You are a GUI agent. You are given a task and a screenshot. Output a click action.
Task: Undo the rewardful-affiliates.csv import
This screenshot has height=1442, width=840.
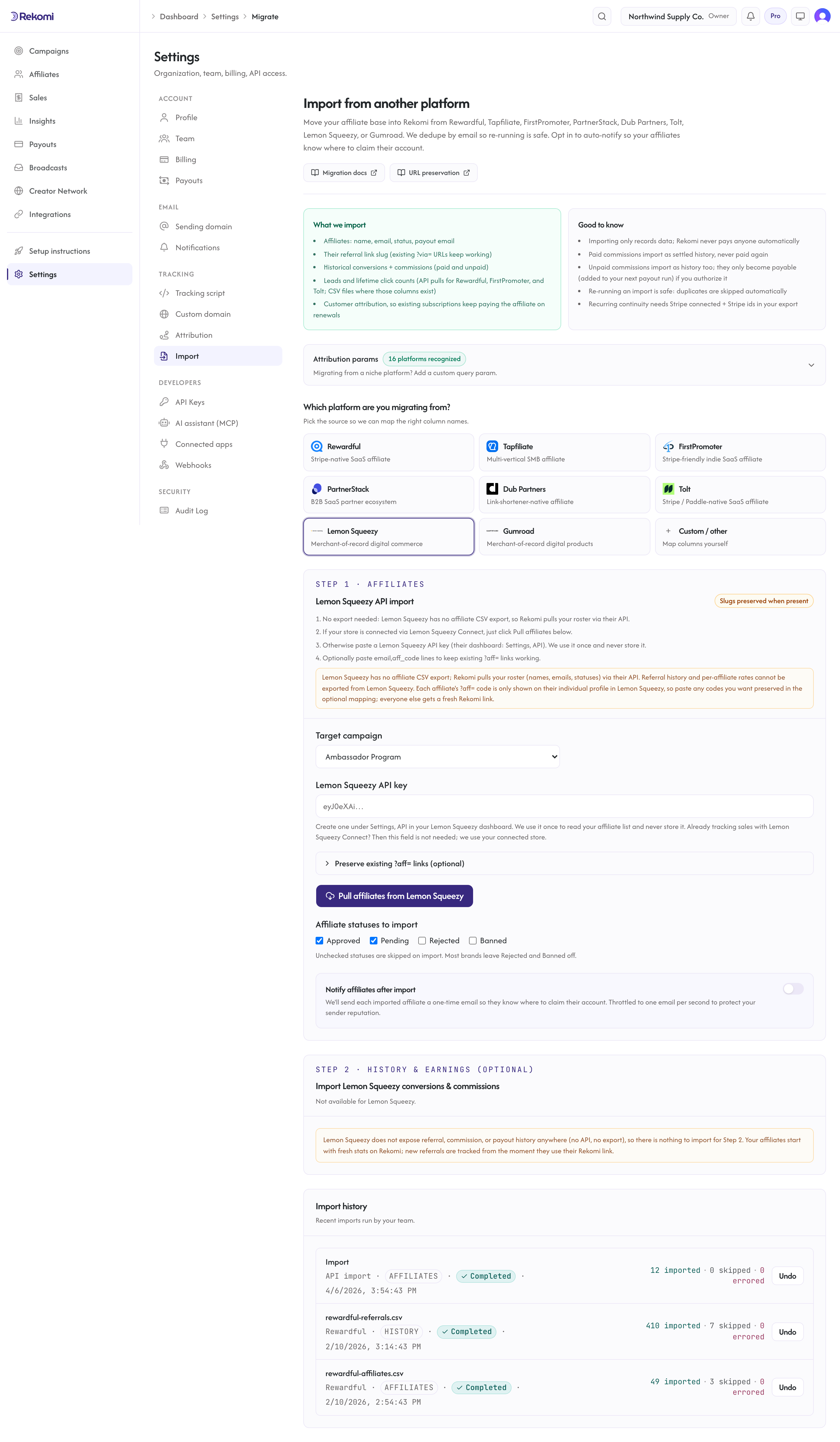787,1388
